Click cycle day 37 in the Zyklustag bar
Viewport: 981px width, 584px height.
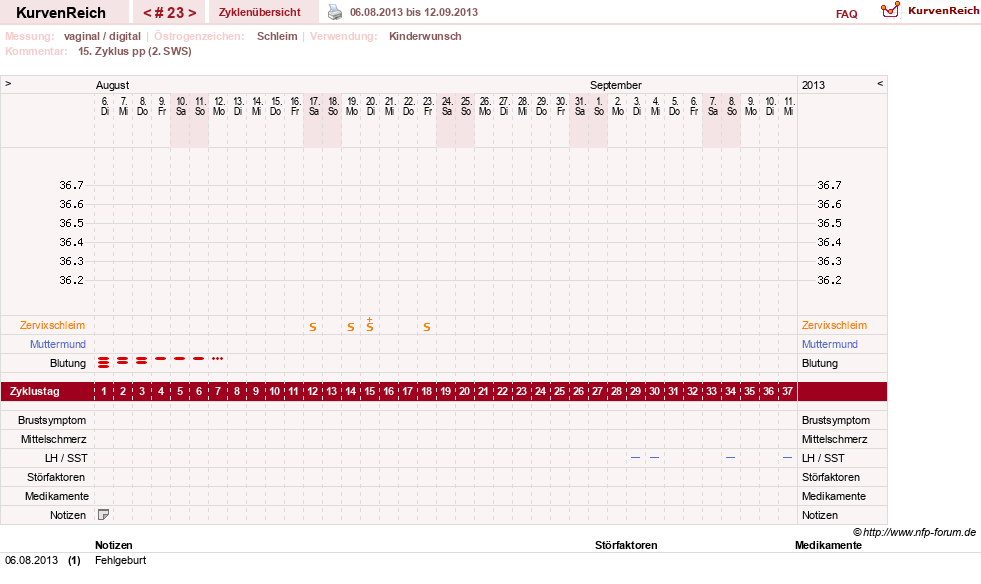click(x=788, y=391)
